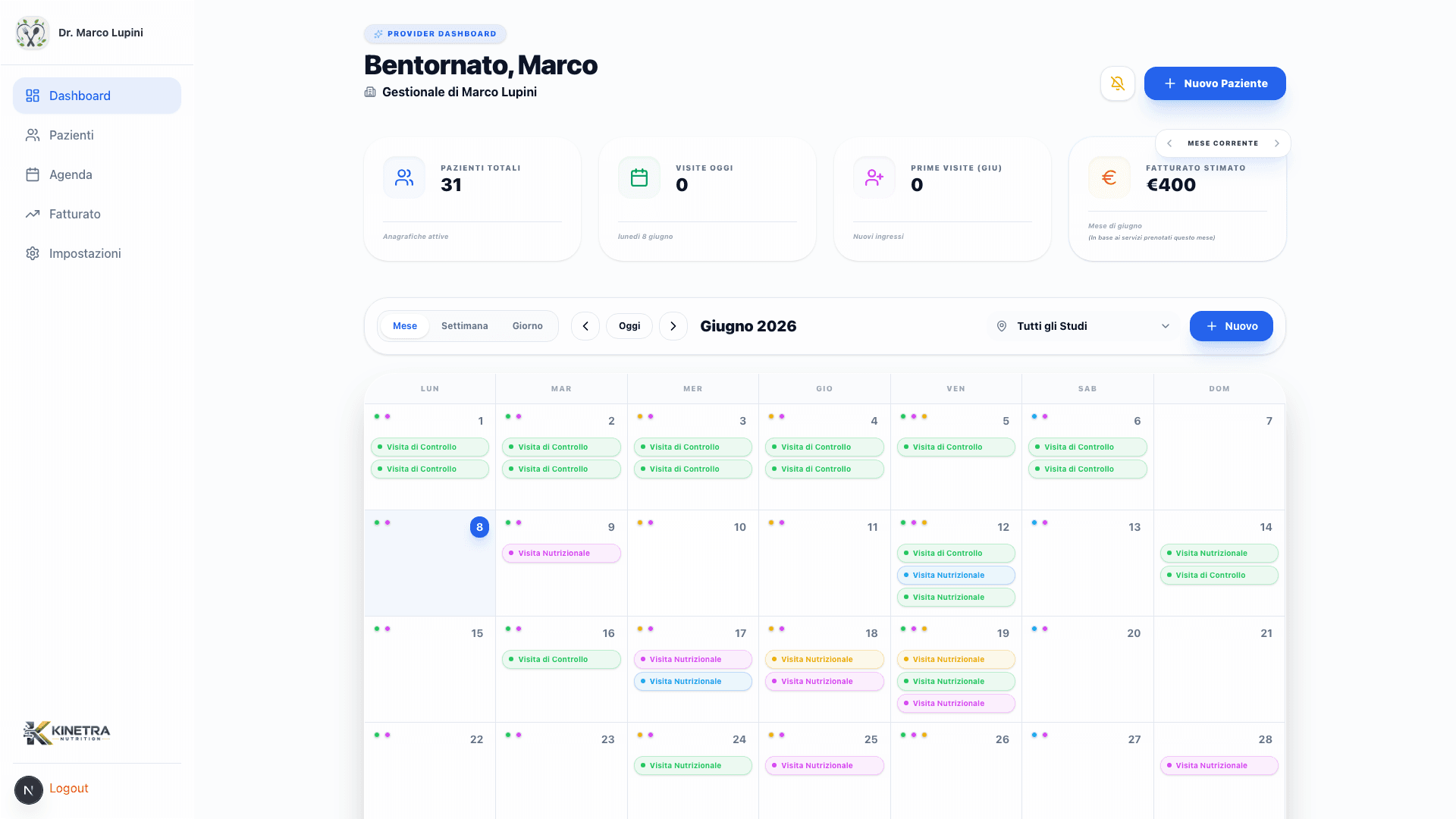The width and height of the screenshot is (1456, 819).
Task: Click the Pazienti Totali people icon
Action: (x=404, y=177)
